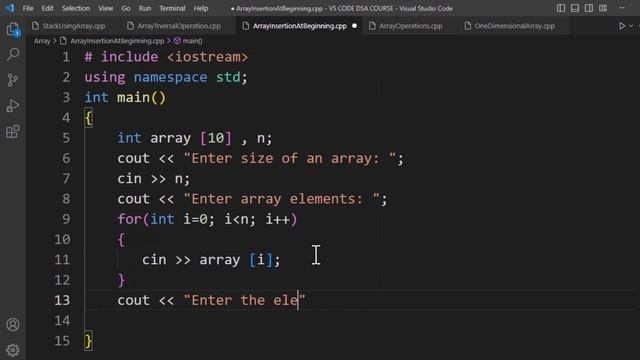Click string "Enter size of an array: "
Image resolution: width=640 pixels, height=360 pixels.
point(289,158)
